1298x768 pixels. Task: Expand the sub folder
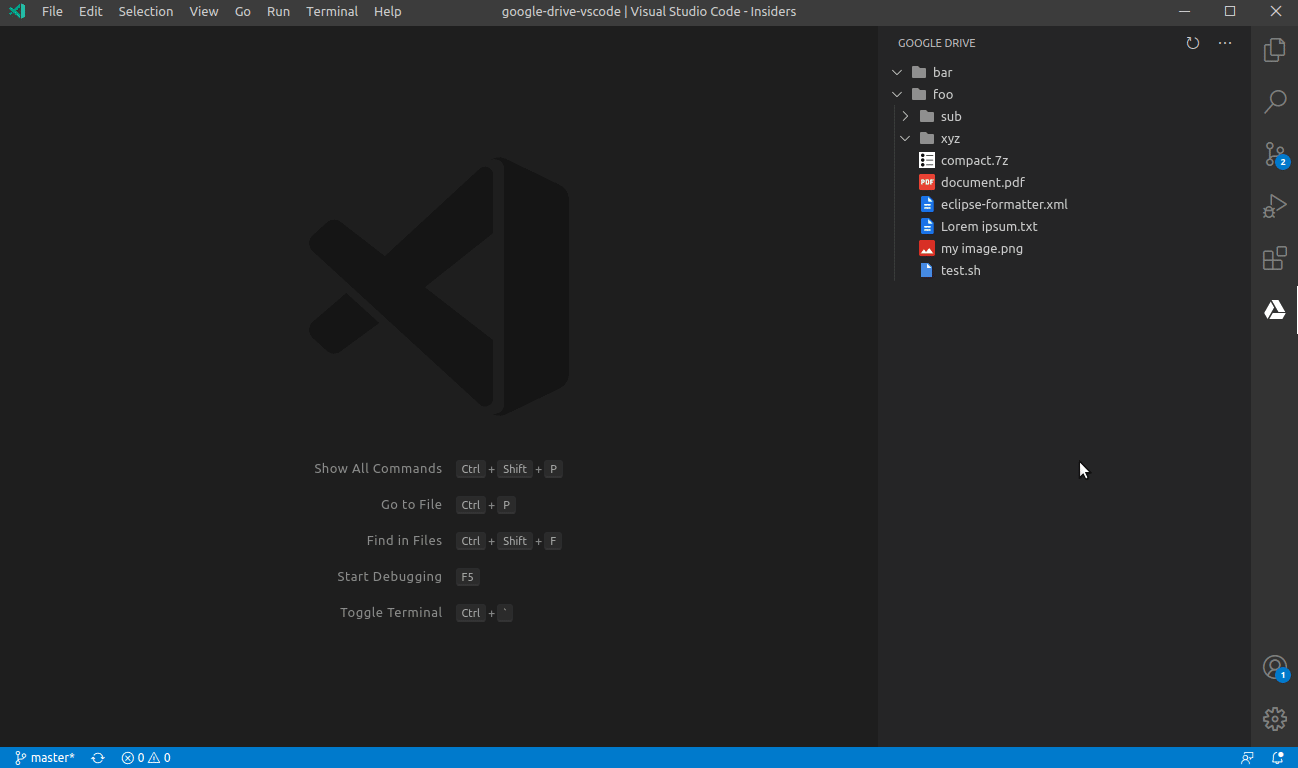(x=905, y=116)
